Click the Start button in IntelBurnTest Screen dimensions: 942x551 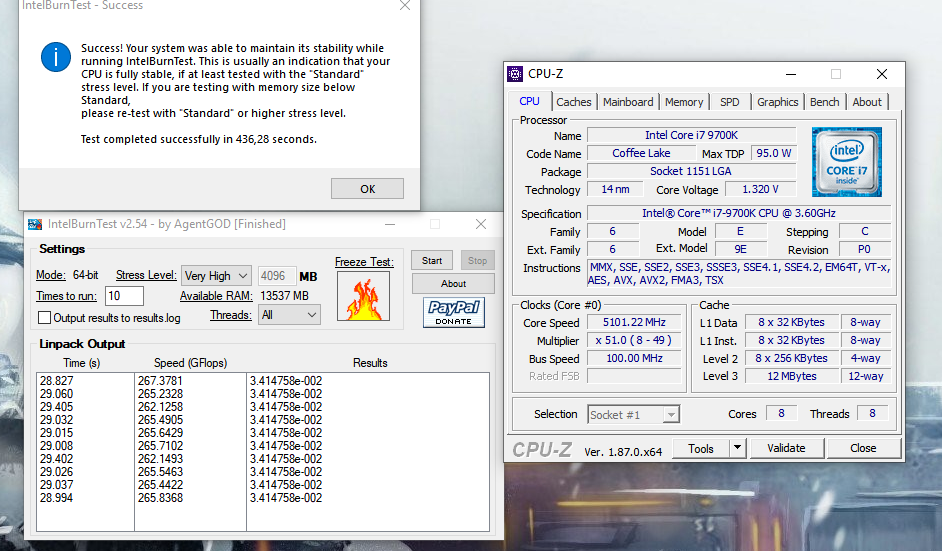click(431, 261)
